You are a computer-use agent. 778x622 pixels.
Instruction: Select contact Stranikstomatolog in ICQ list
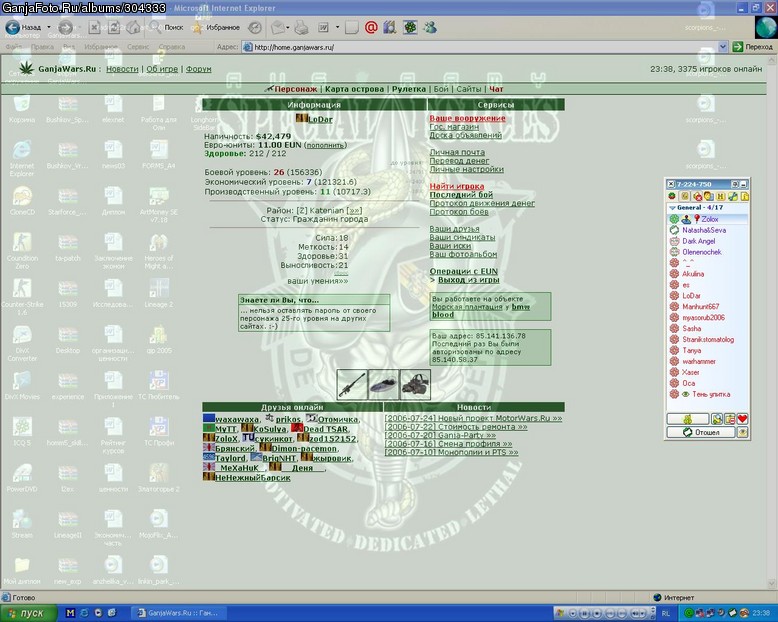[x=708, y=340]
